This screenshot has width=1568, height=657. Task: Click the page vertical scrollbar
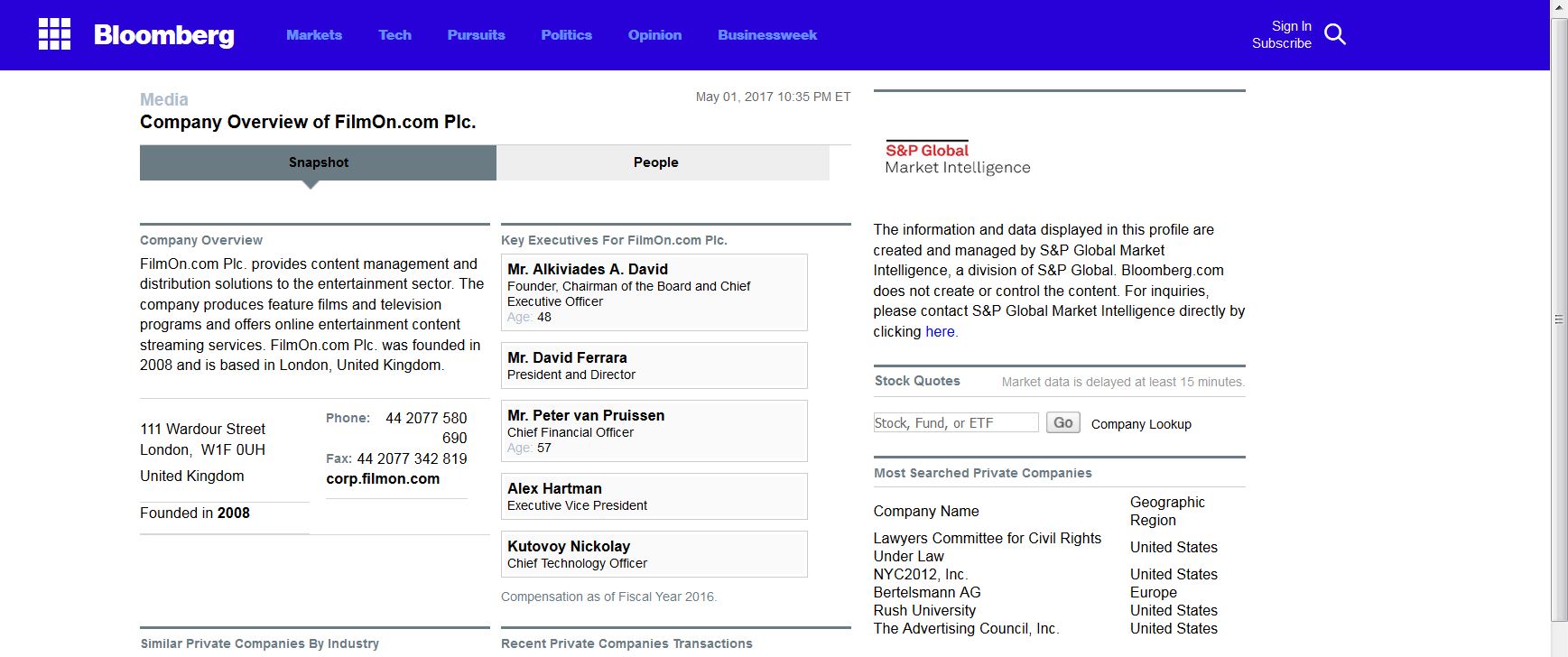[1559, 319]
